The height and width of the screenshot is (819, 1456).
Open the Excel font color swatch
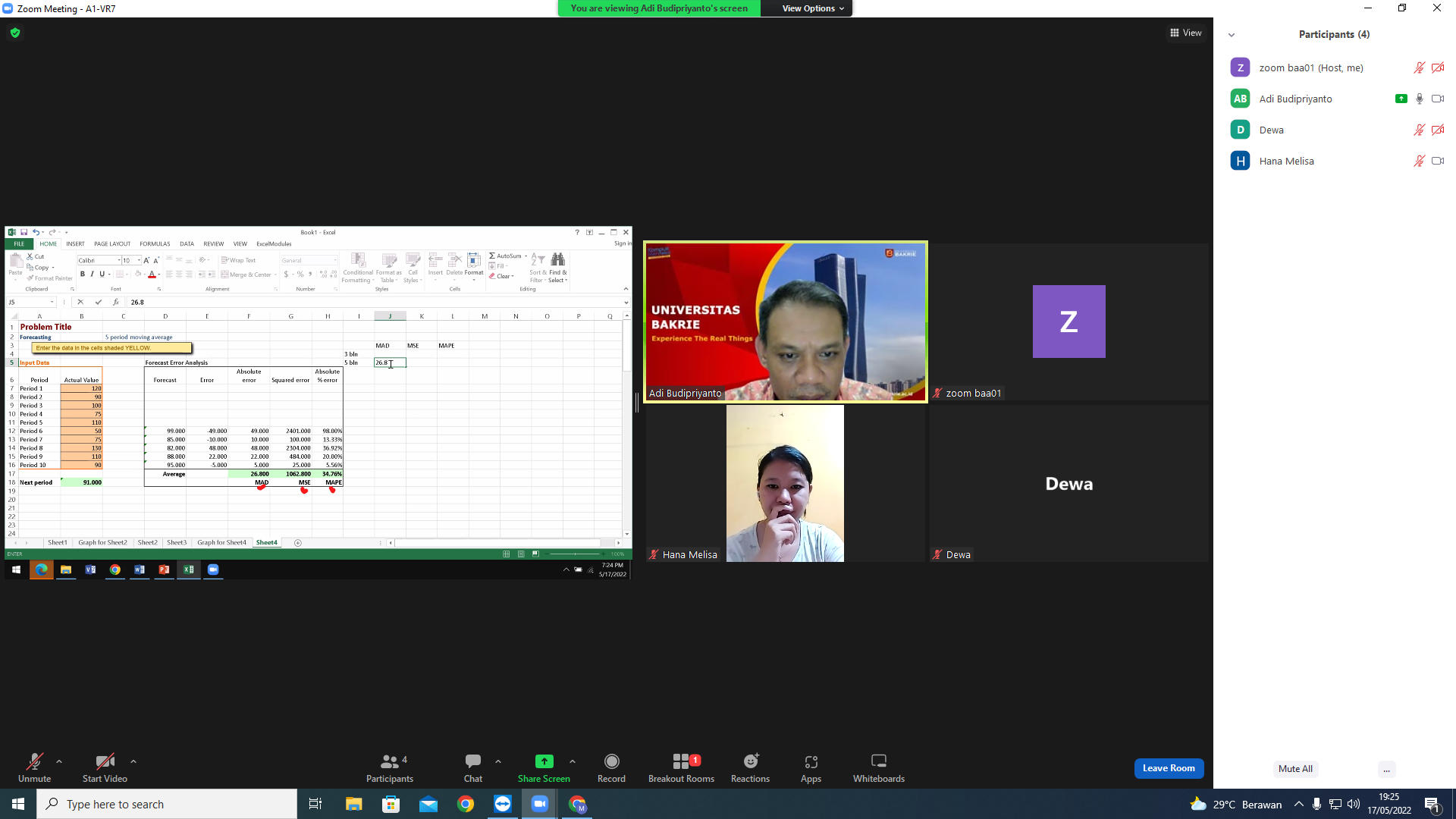tap(152, 275)
